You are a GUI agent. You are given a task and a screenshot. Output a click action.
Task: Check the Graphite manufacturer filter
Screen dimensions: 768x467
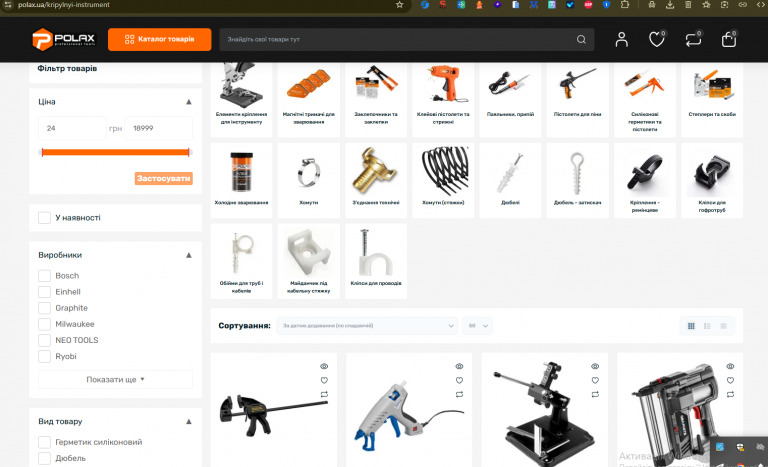[44, 308]
